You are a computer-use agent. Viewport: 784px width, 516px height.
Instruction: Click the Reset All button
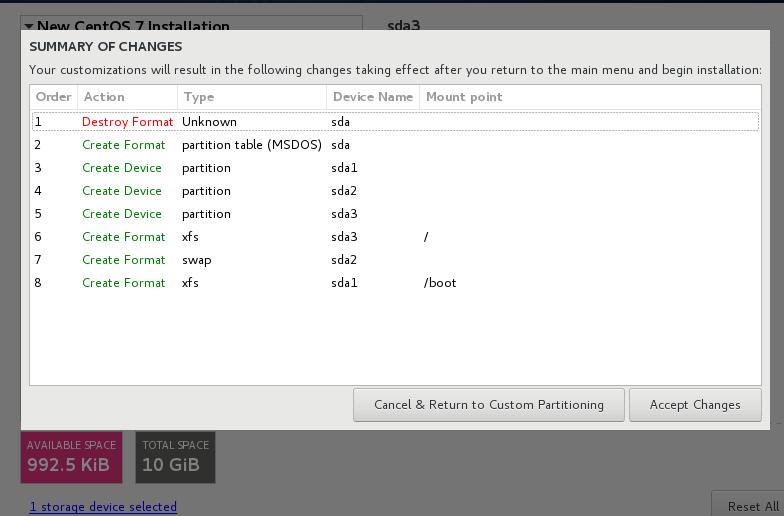click(752, 506)
